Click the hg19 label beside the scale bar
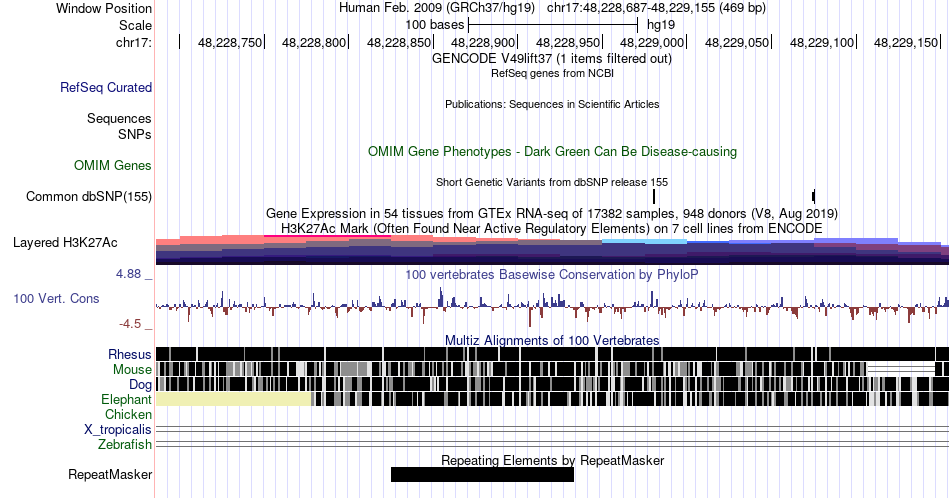Image resolution: width=950 pixels, height=498 pixels. click(661, 25)
